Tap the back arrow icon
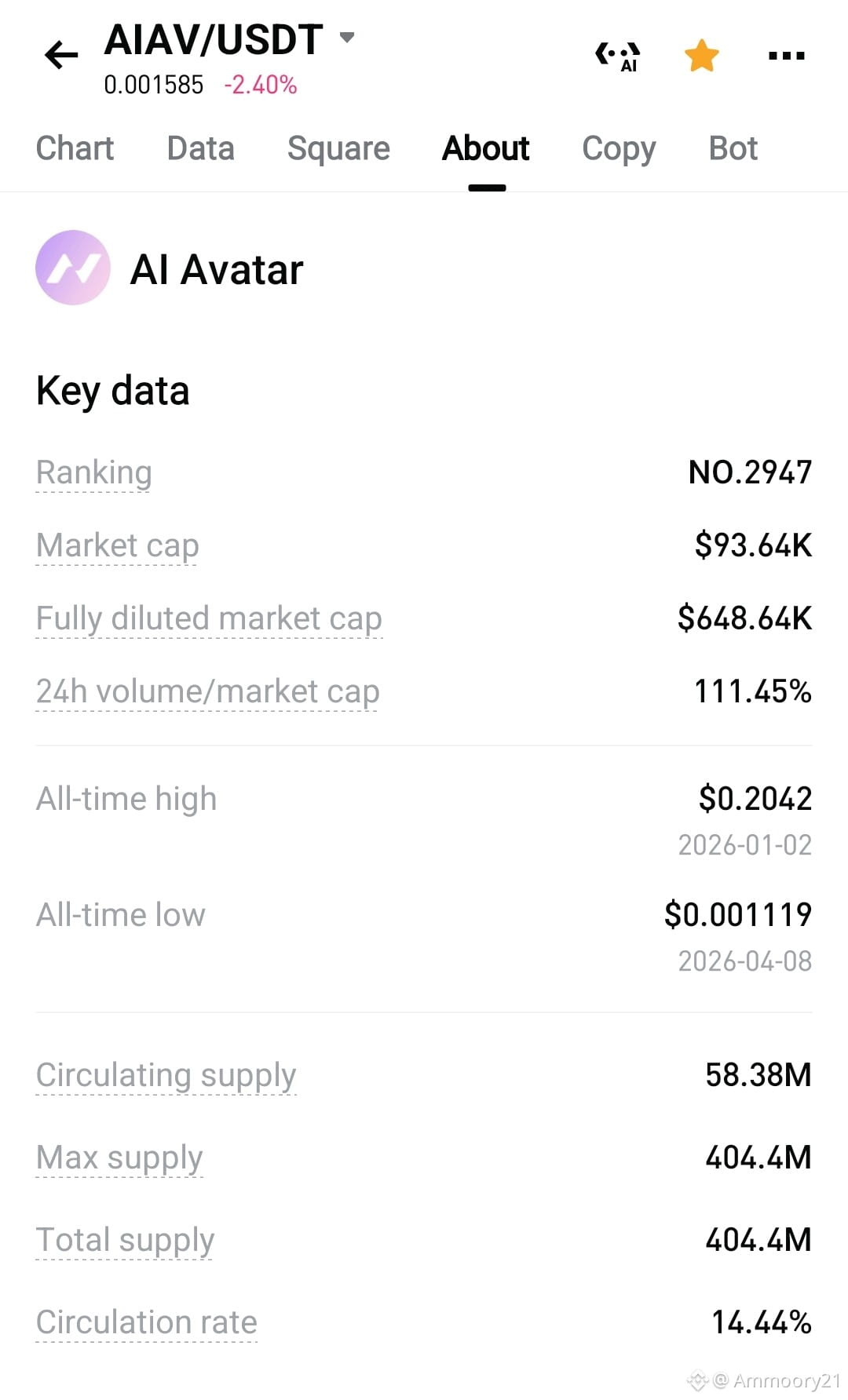Viewport: 848px width, 1400px height. [61, 55]
